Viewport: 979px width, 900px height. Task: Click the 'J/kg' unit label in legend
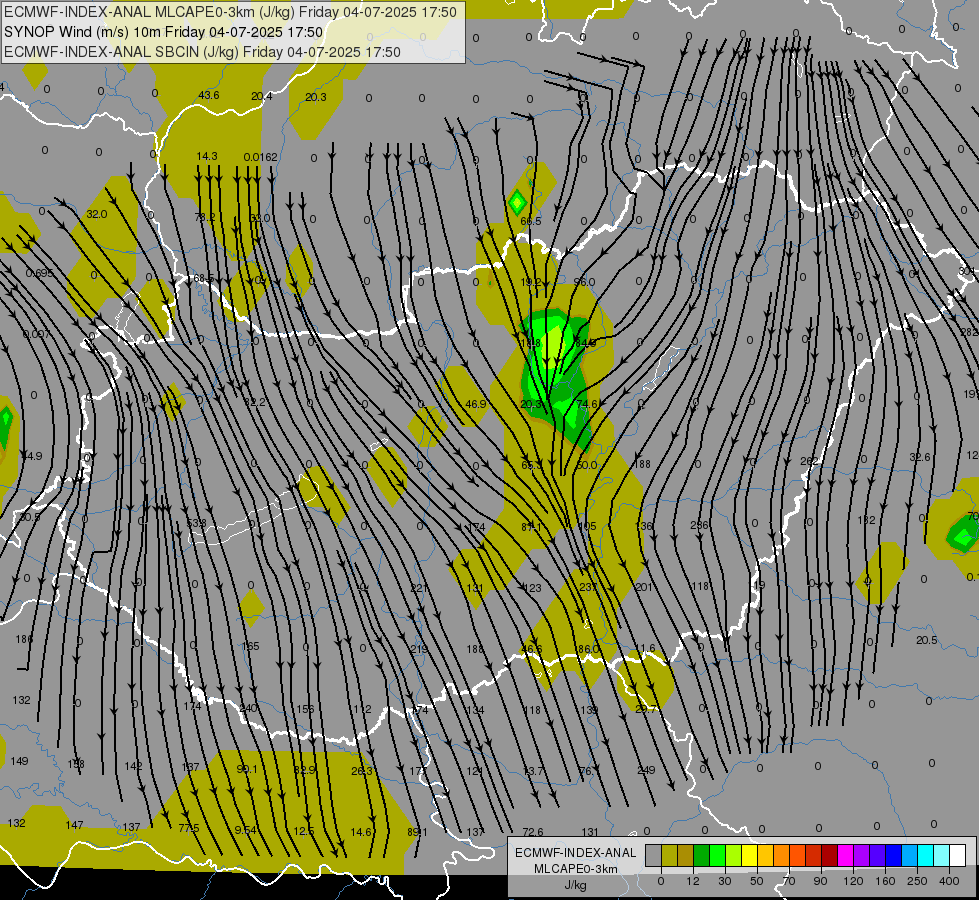pos(576,885)
